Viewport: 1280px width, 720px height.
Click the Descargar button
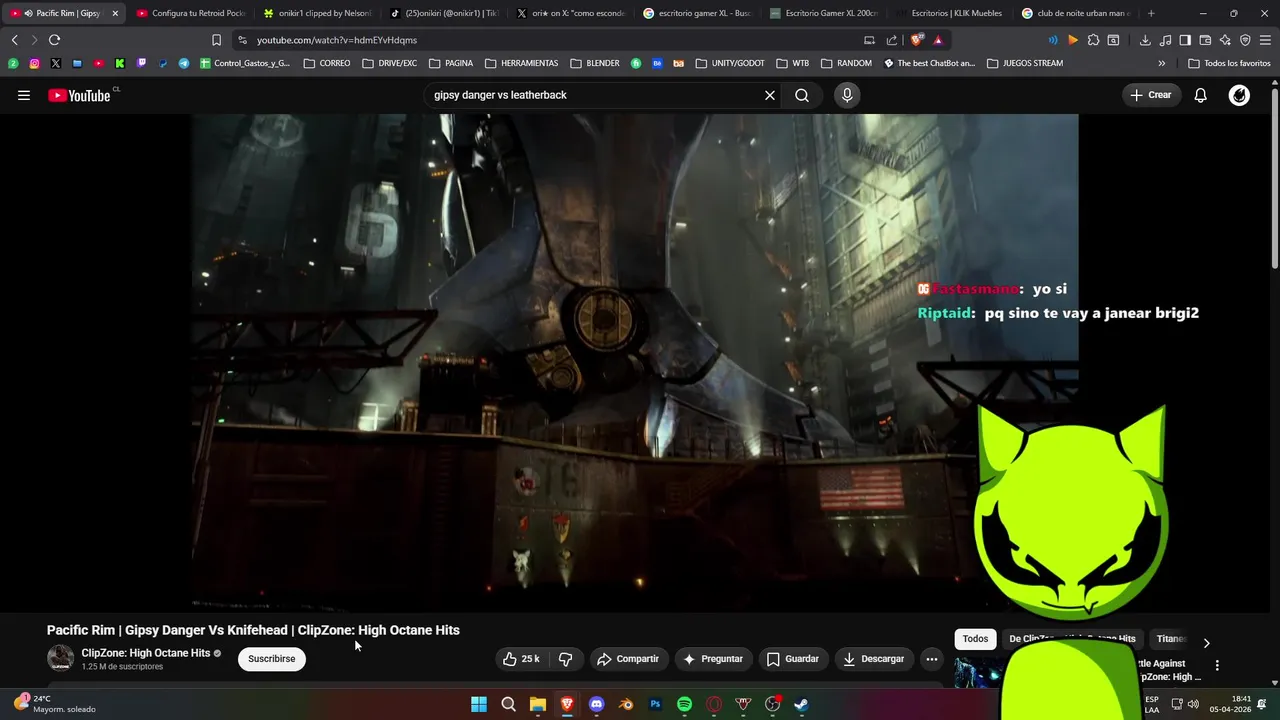(x=874, y=659)
